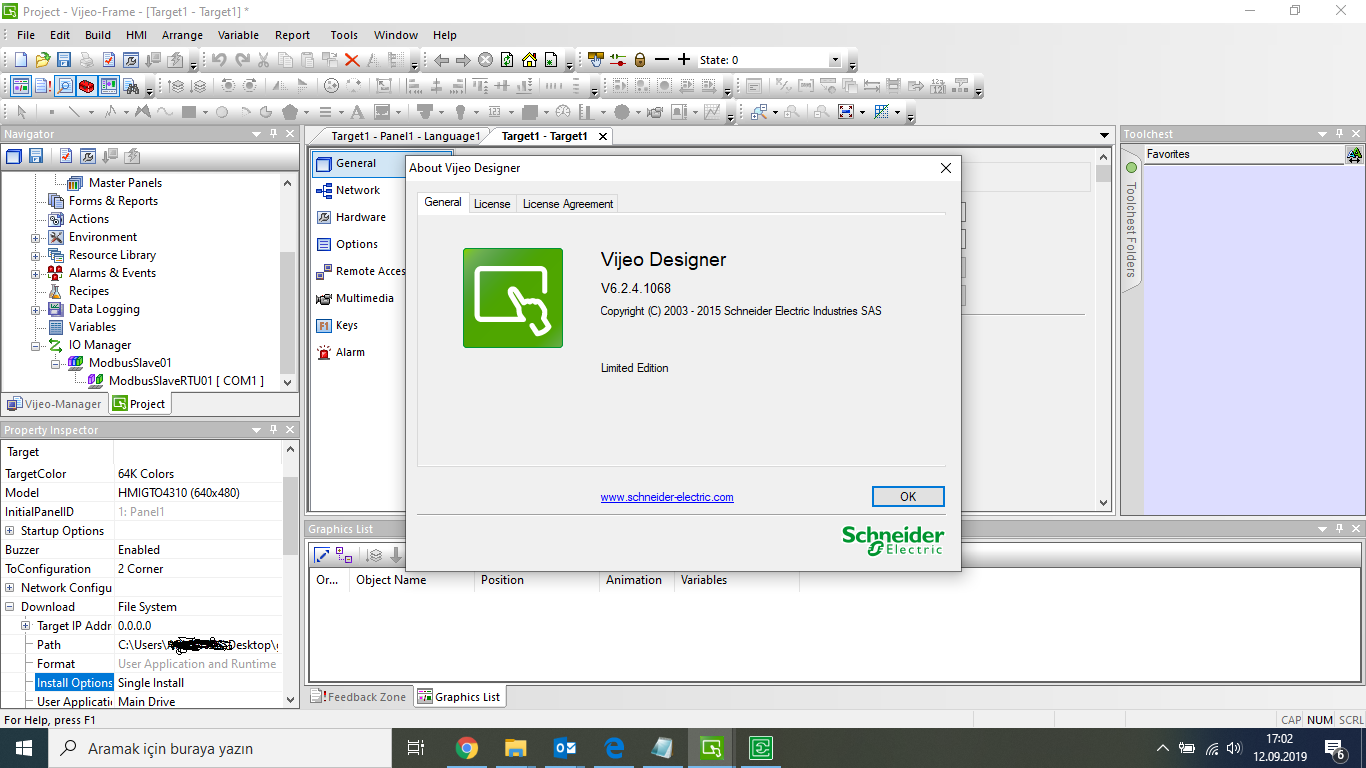Click the Home house icon in toolbar
Image resolution: width=1366 pixels, height=768 pixels.
pyautogui.click(x=529, y=60)
